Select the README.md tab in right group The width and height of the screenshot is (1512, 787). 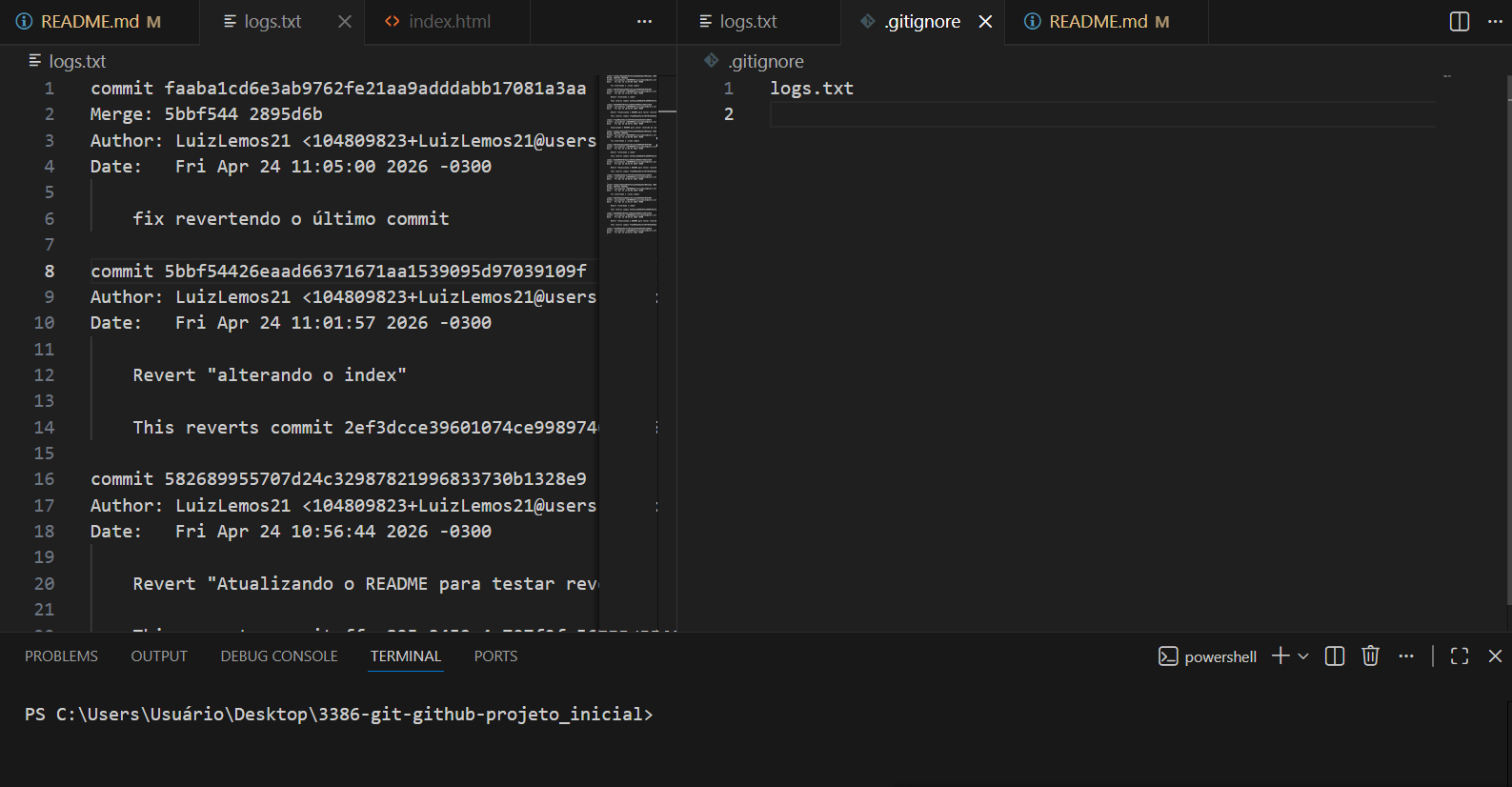(x=1098, y=21)
